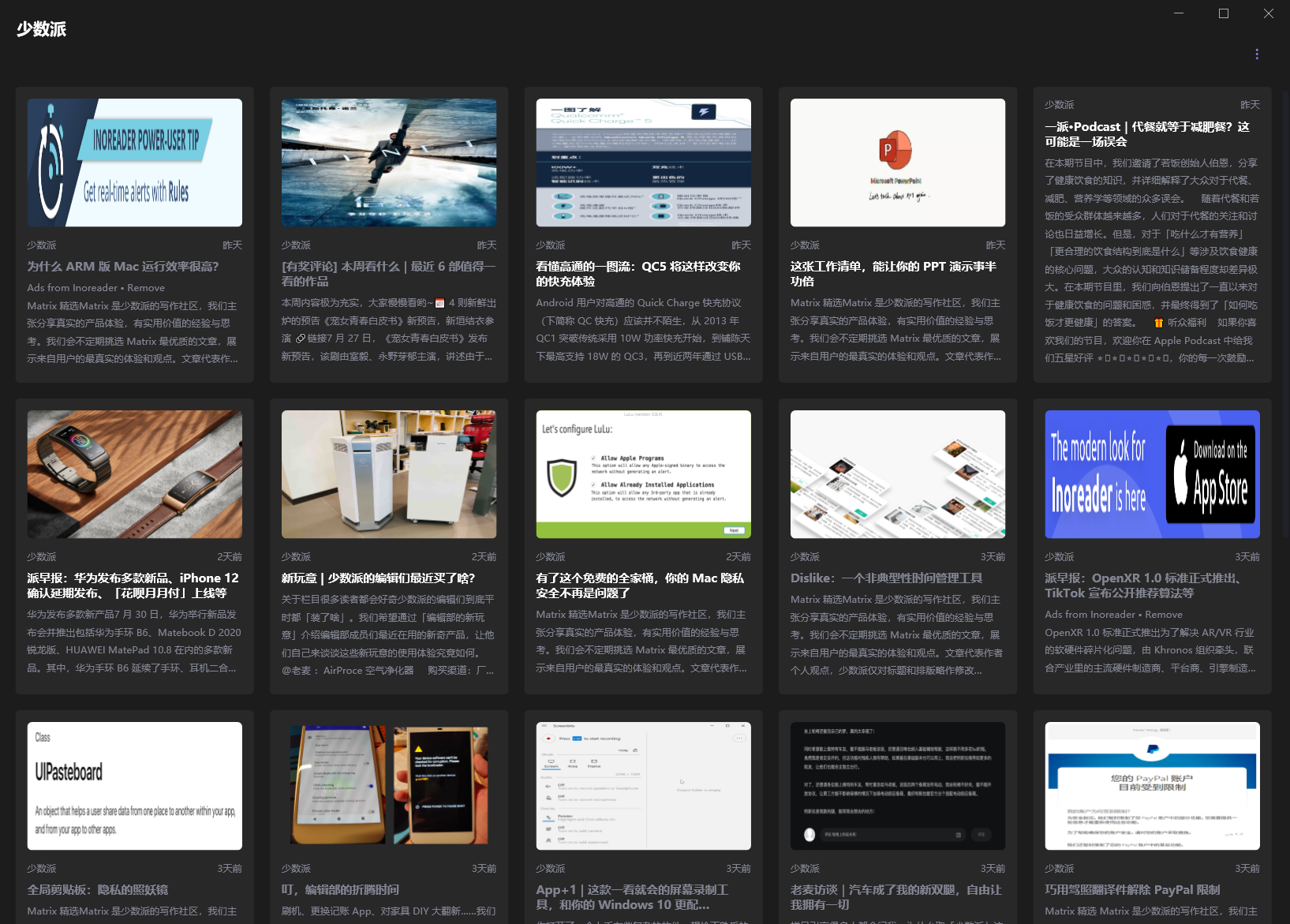Screen dimensions: 1290x924
Task: Click the 昨天 timestamp on the PPT card
Action: pos(996,245)
